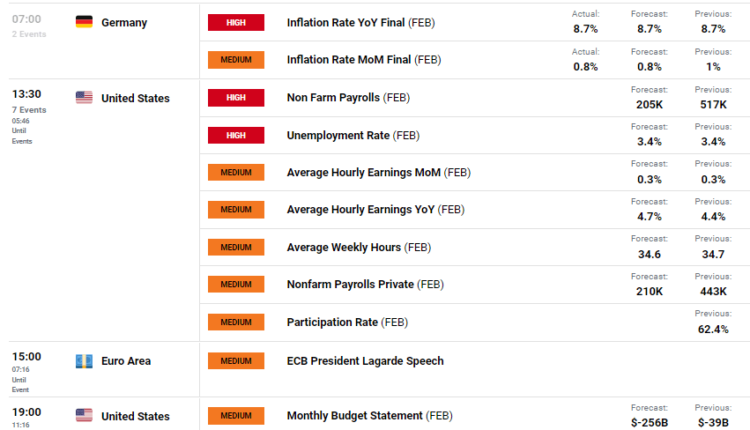Open ECB President Lagarde Speech event
Screen dimensions: 750x430
[x=365, y=360]
